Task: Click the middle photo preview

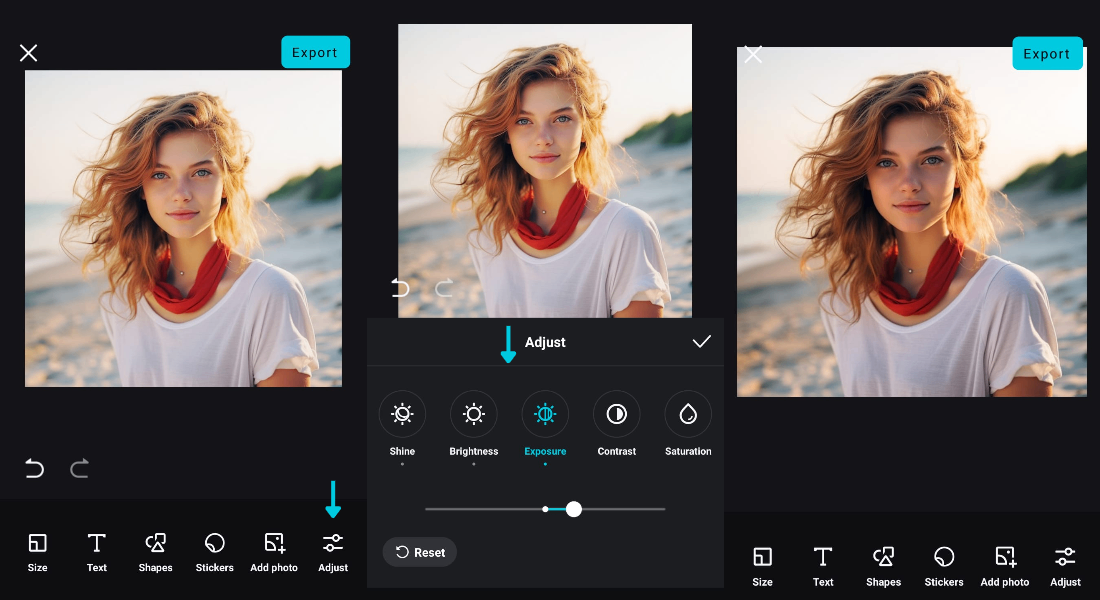Action: click(545, 171)
